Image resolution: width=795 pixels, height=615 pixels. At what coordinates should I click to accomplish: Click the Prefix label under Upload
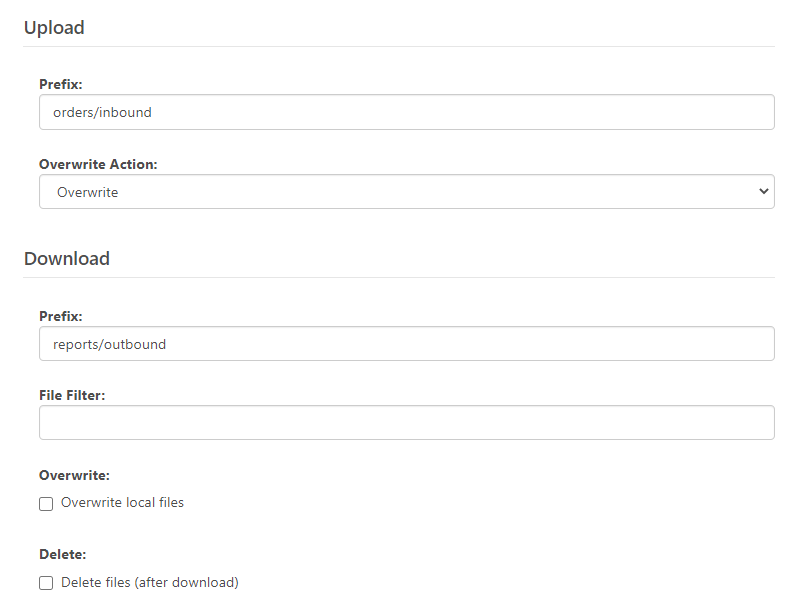(x=60, y=84)
